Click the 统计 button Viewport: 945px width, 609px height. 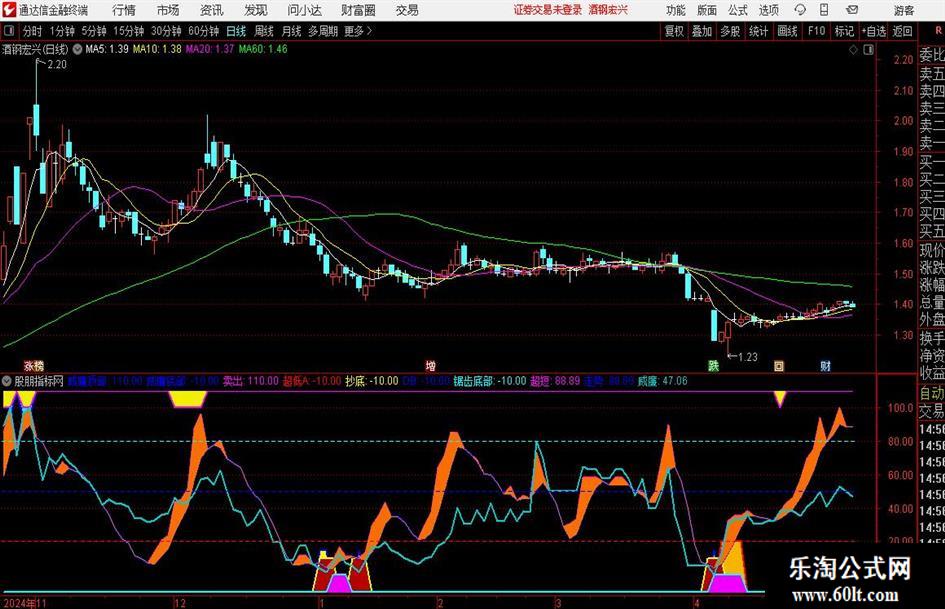(x=758, y=31)
